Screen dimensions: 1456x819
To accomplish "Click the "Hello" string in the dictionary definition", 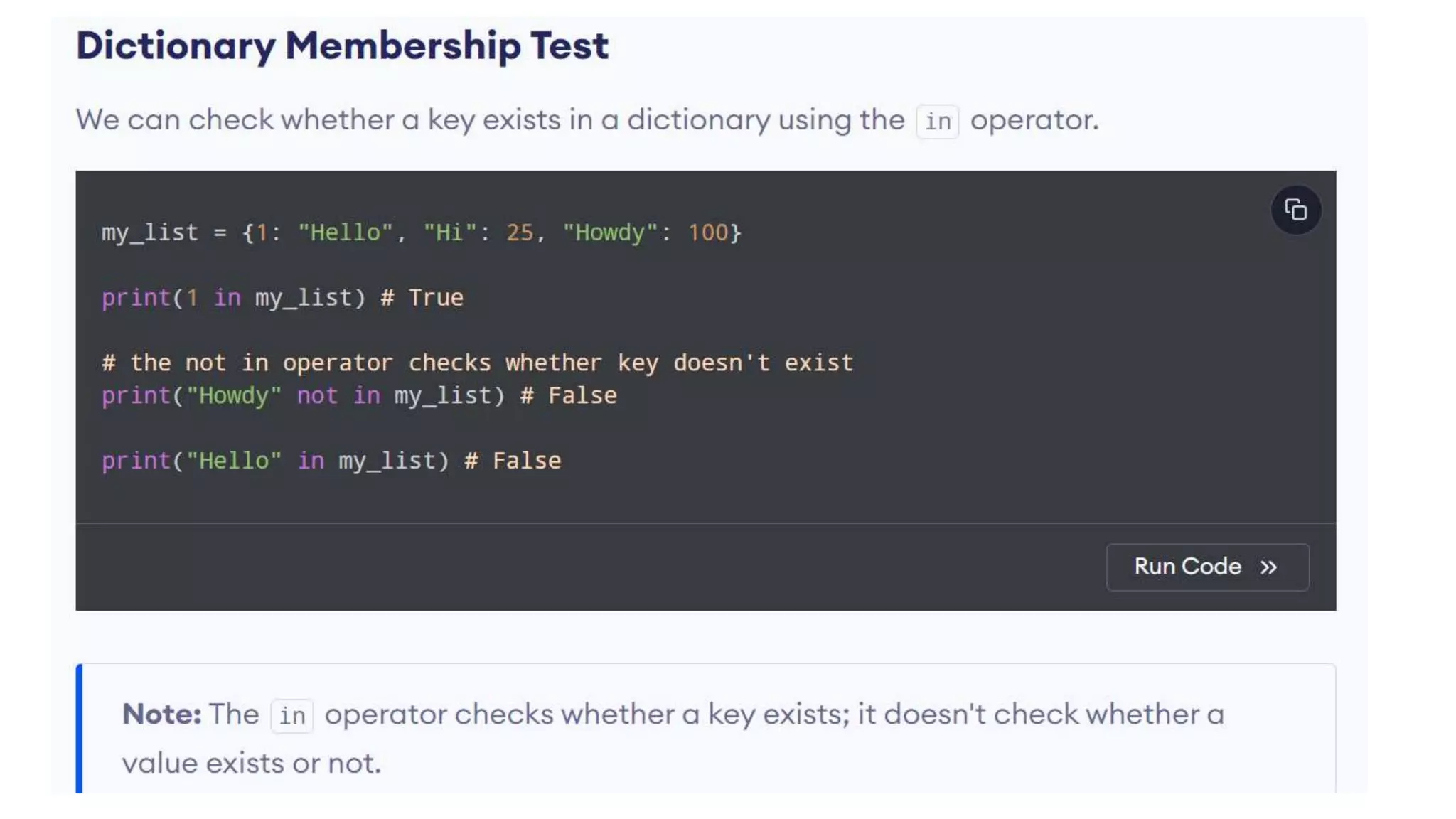I will pos(345,232).
